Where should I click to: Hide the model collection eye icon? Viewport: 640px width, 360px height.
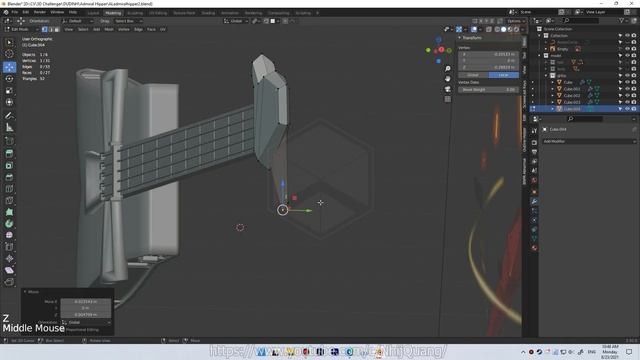click(627, 56)
